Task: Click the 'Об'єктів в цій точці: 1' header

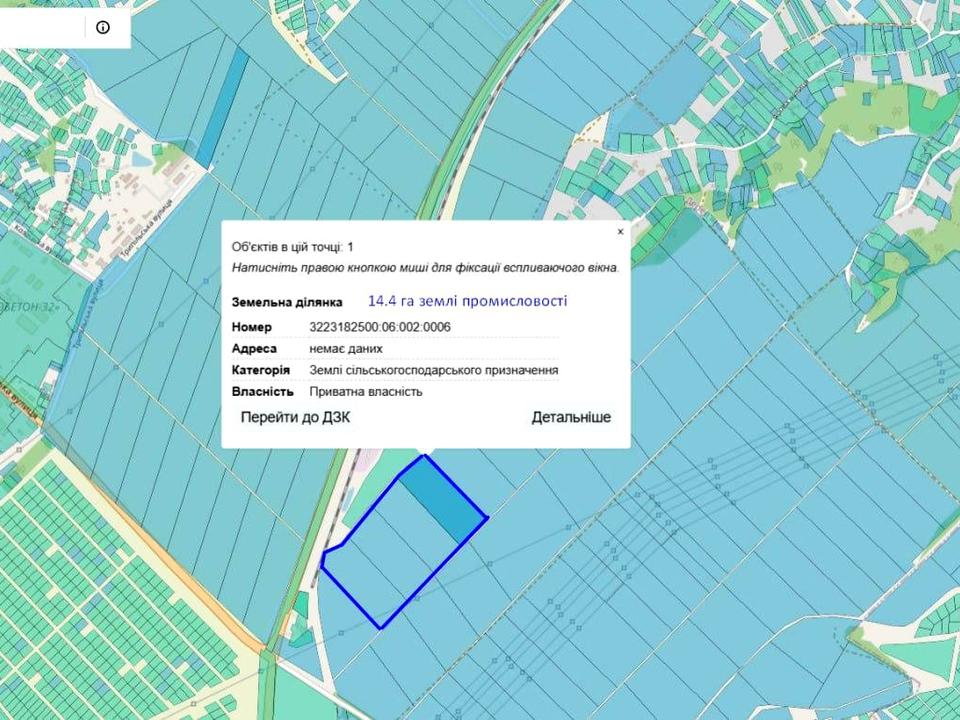Action: (292, 246)
